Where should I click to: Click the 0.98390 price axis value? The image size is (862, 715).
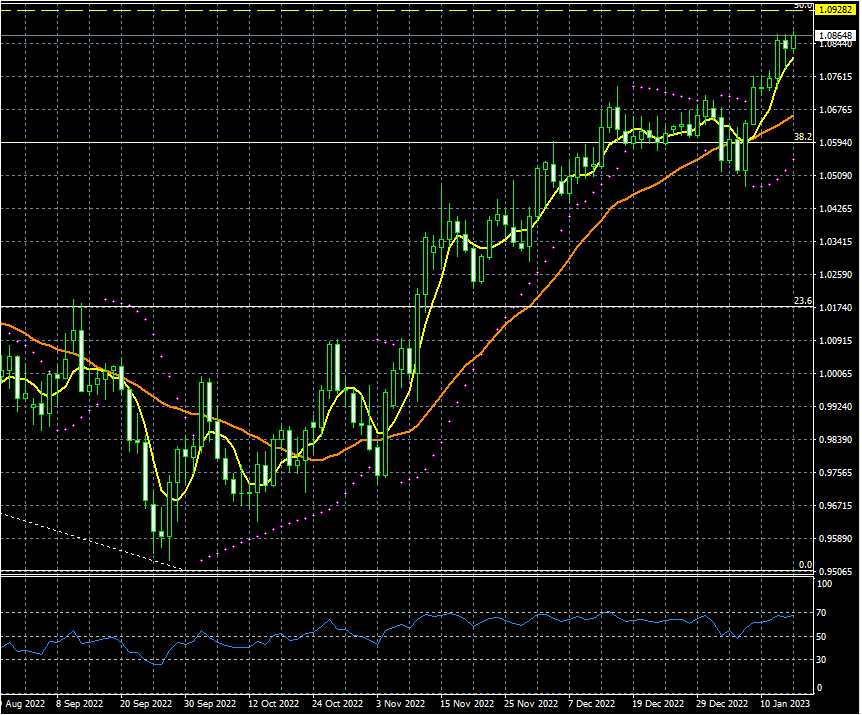pyautogui.click(x=836, y=440)
